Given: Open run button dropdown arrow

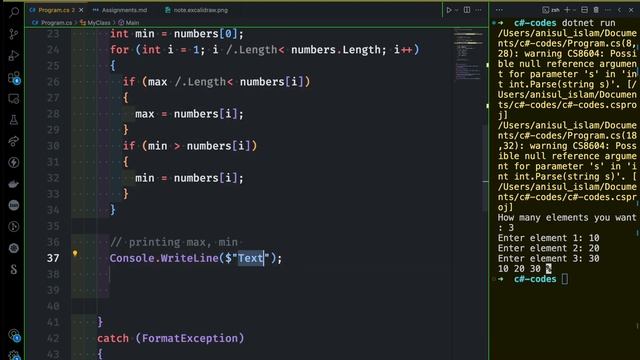Looking at the screenshot, I should pos(456,10).
